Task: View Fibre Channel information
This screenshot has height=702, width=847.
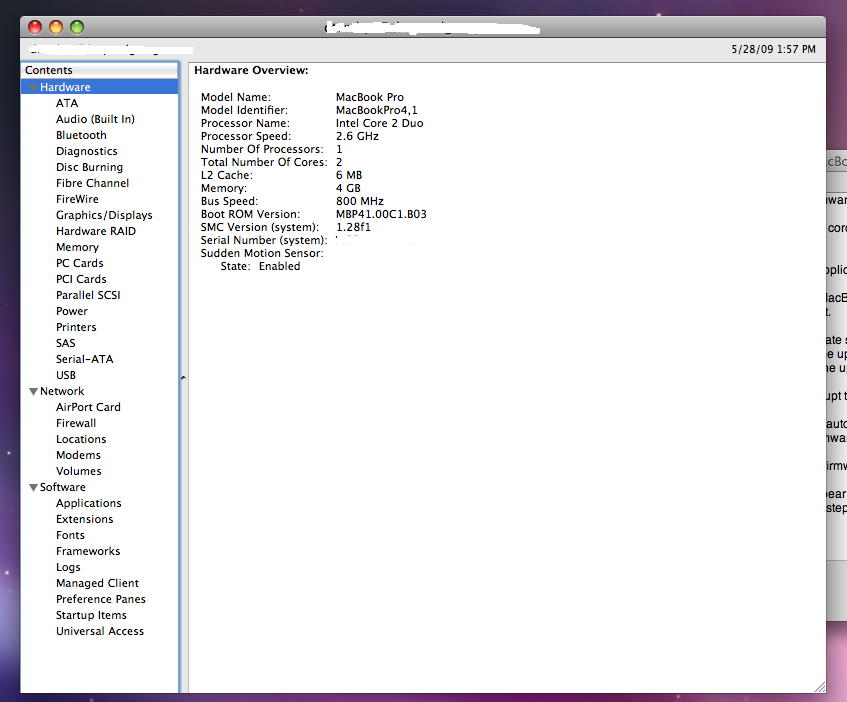Action: point(92,183)
